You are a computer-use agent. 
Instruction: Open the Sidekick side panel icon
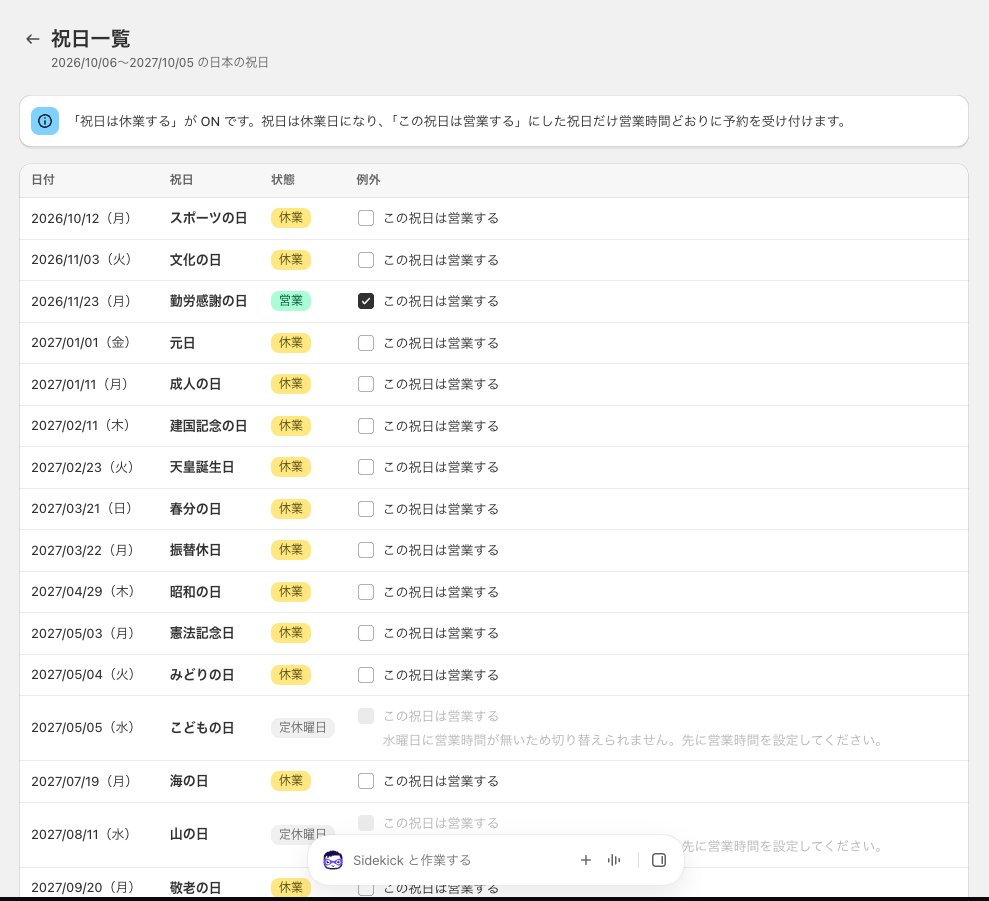pyautogui.click(x=658, y=860)
